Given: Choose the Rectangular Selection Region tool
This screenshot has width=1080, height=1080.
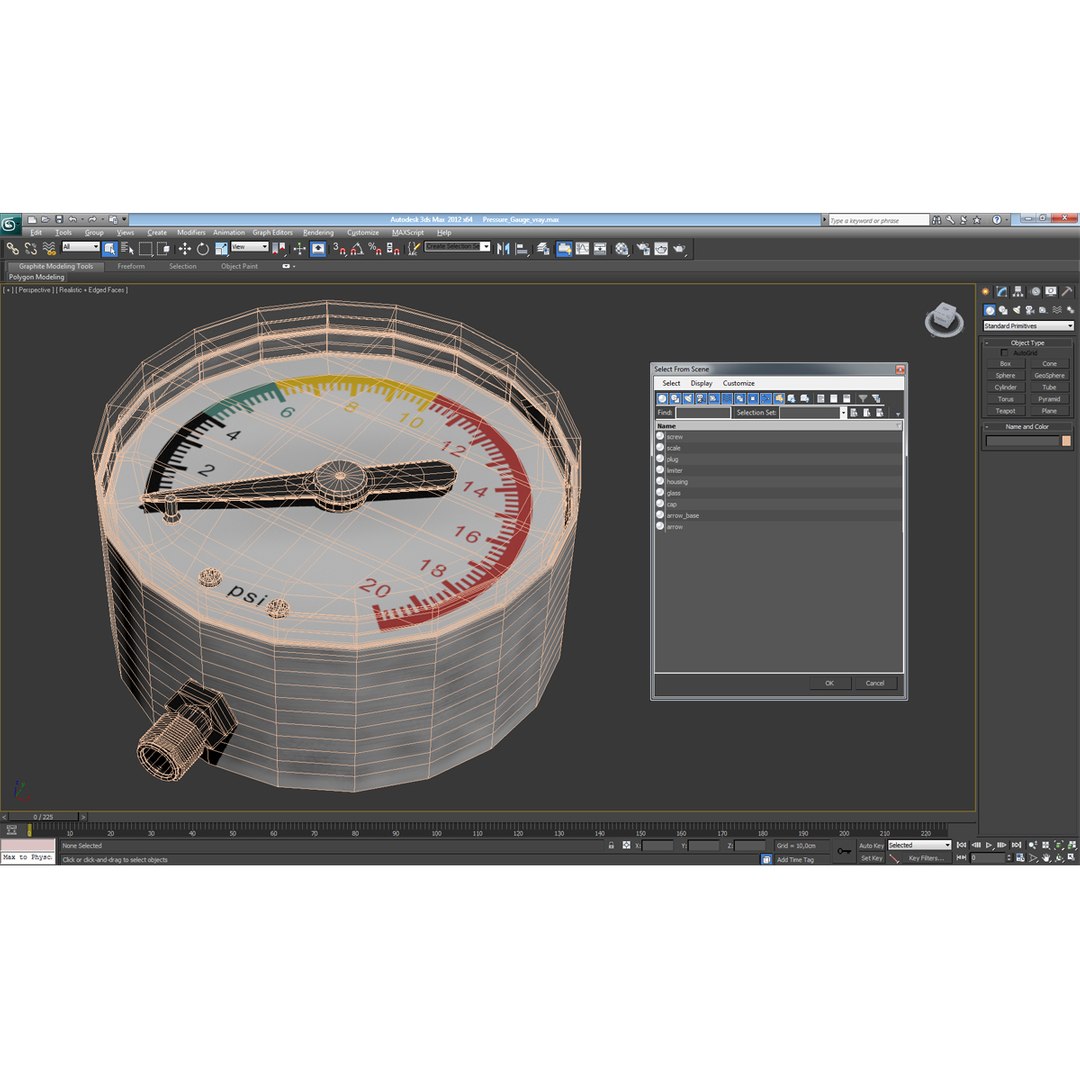Looking at the screenshot, I should [x=145, y=249].
